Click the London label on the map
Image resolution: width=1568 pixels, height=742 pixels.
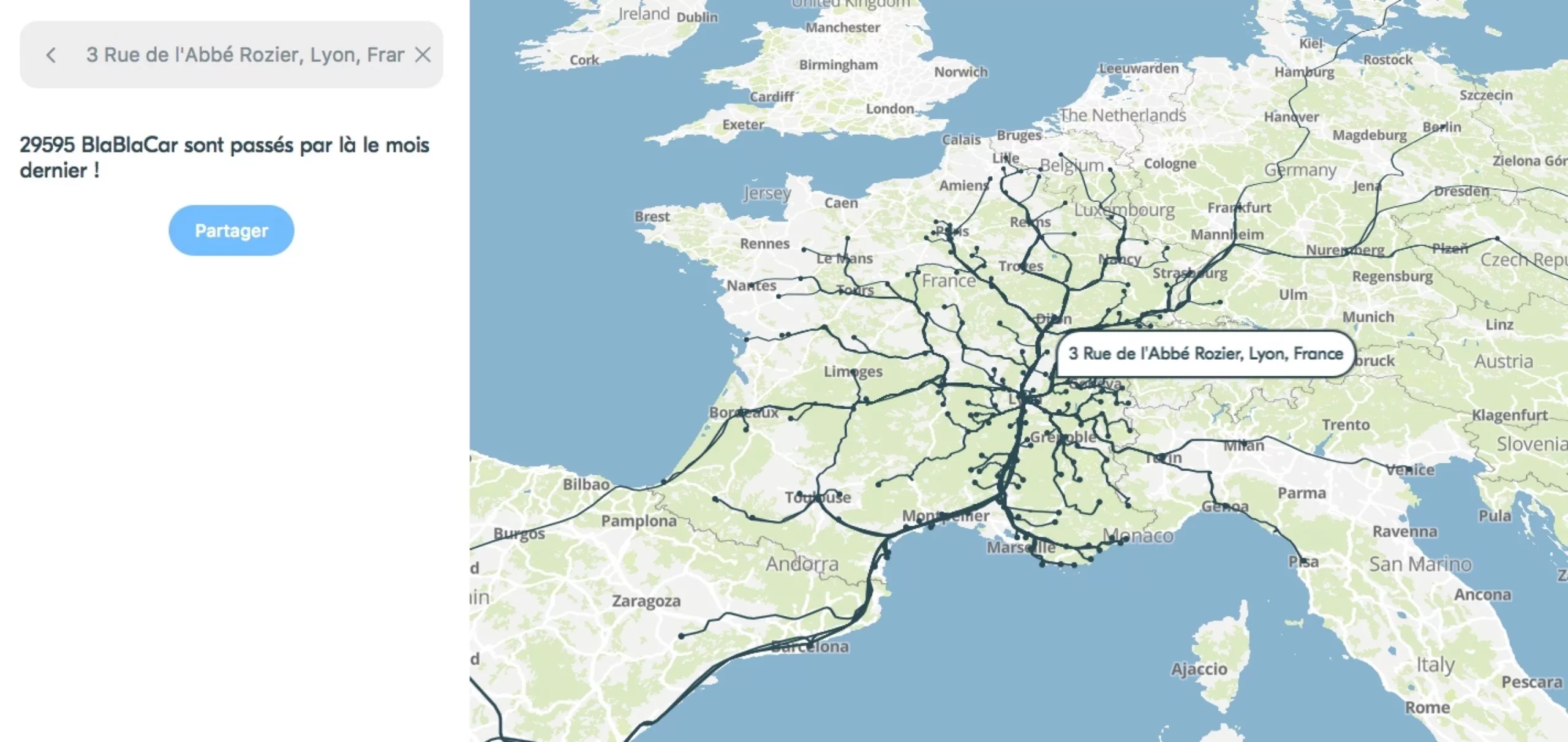(889, 109)
